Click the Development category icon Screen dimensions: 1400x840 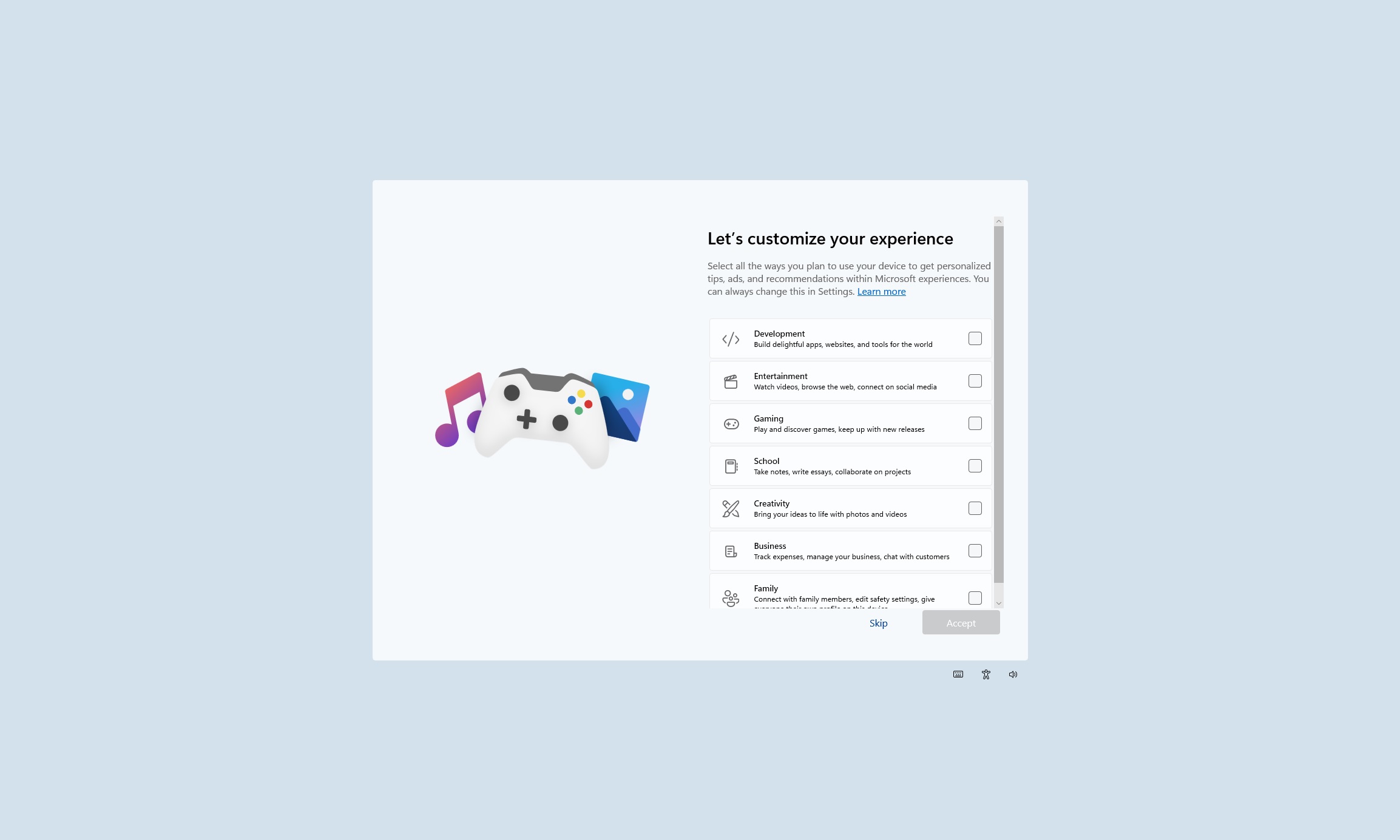(731, 339)
